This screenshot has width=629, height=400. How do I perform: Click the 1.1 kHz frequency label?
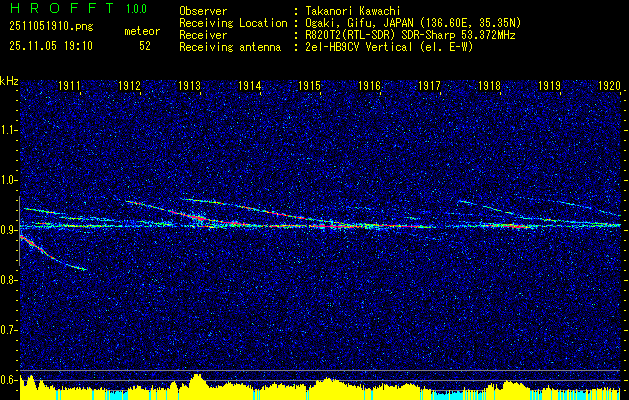click(9, 130)
